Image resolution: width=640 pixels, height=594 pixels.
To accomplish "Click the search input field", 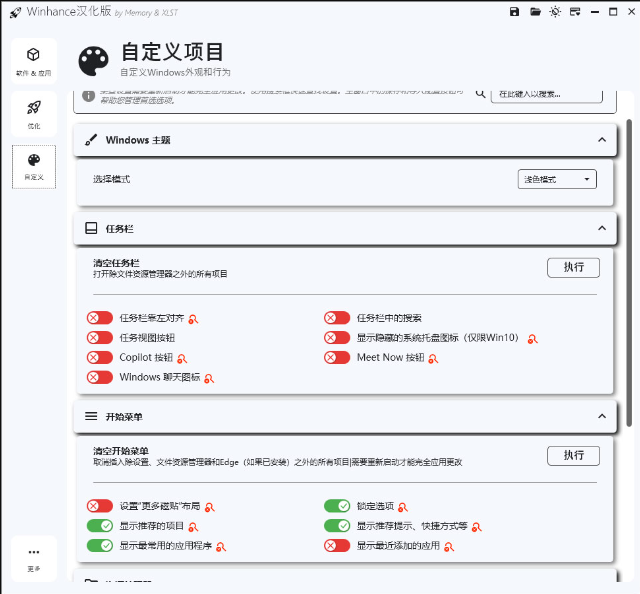I will tap(548, 94).
